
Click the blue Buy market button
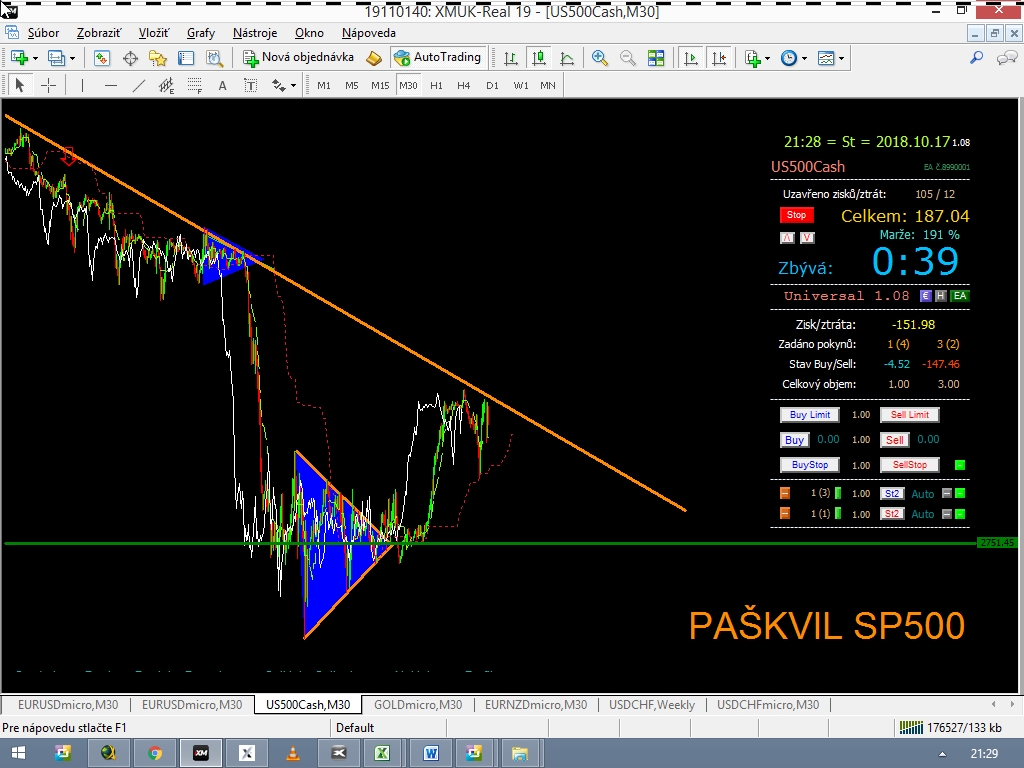pos(794,440)
